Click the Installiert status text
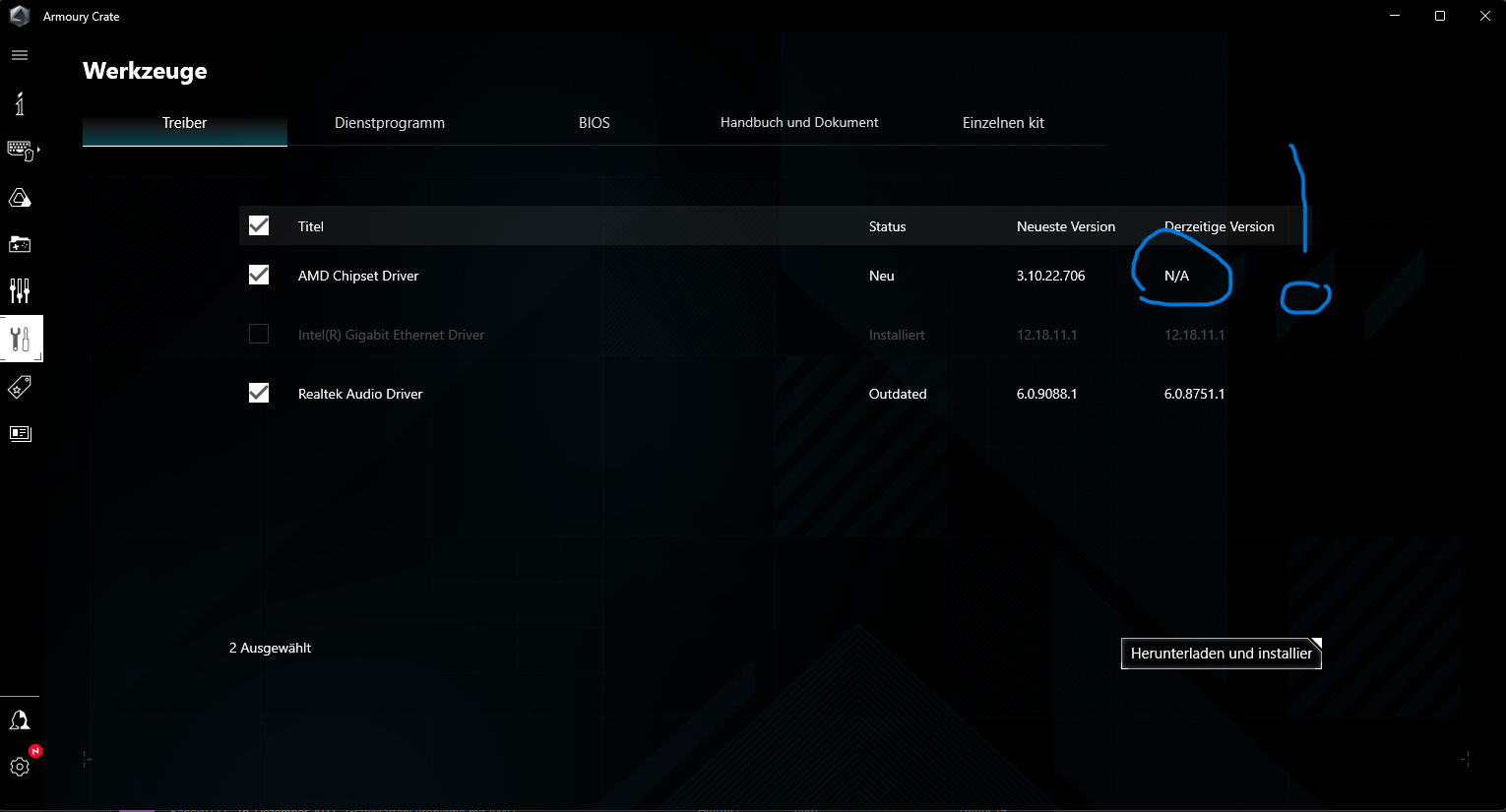The image size is (1506, 812). click(897, 335)
